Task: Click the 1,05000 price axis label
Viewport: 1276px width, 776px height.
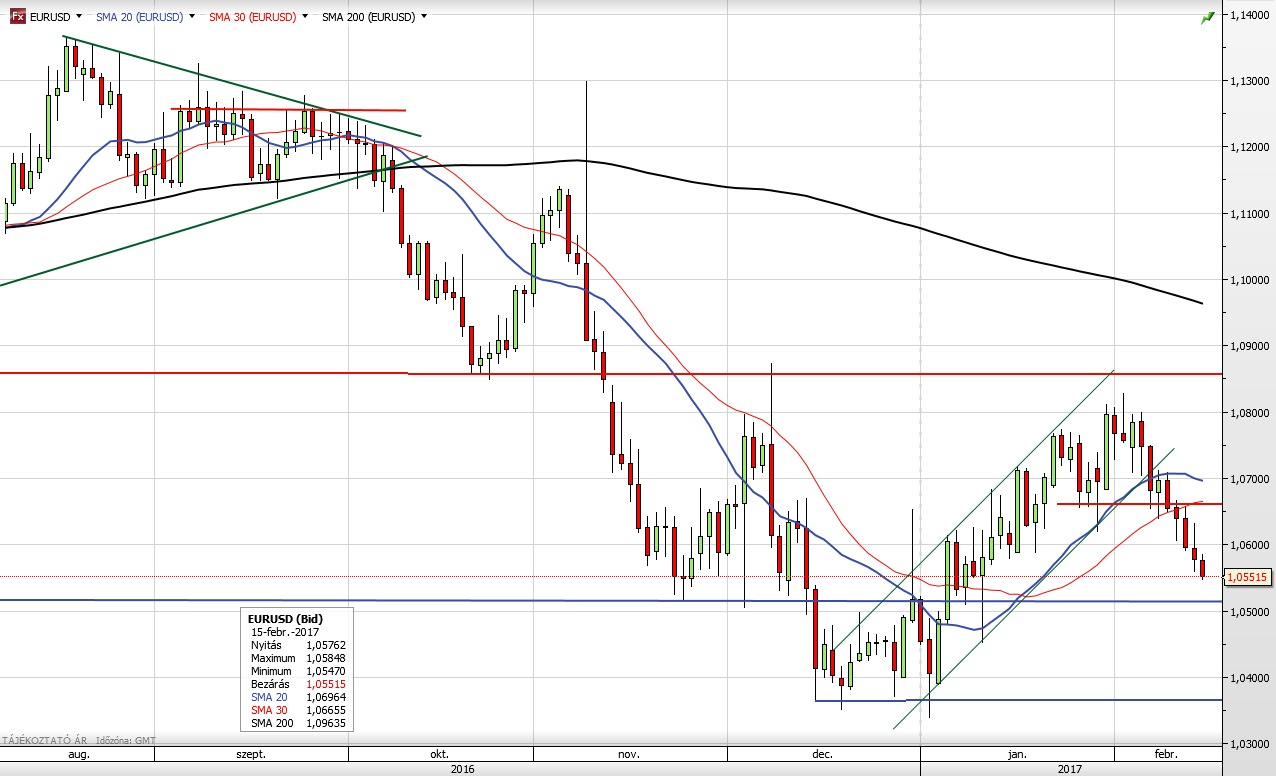Action: (1249, 612)
